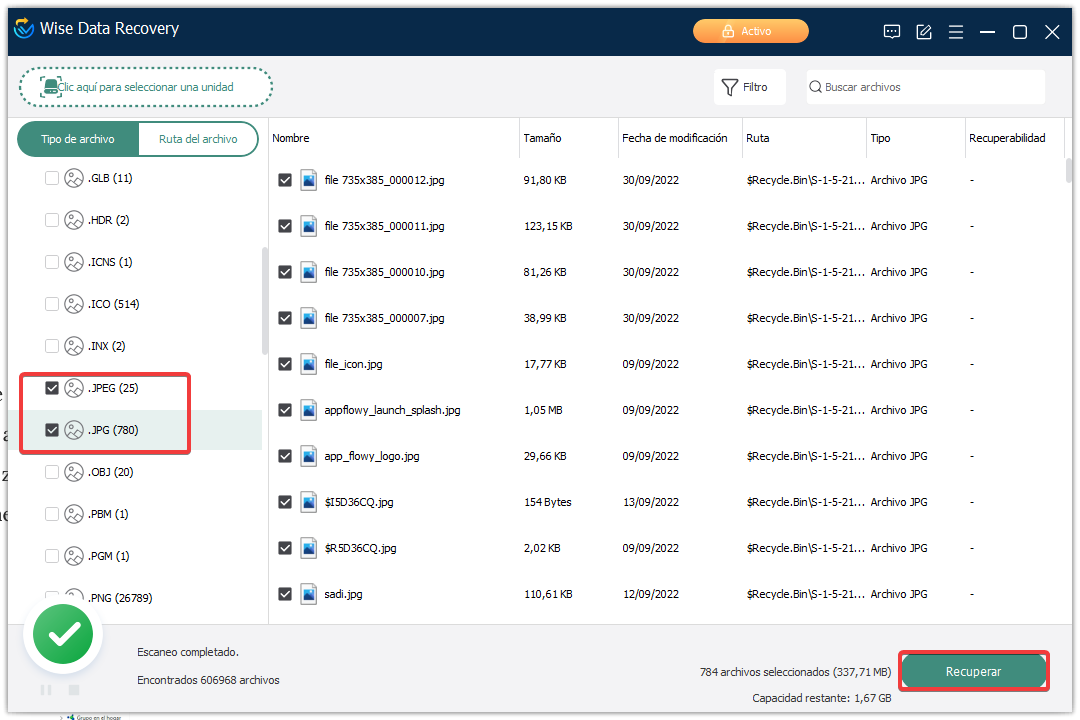The width and height of the screenshot is (1080, 720).
Task: Click the stop scan icon
Action: point(73,690)
